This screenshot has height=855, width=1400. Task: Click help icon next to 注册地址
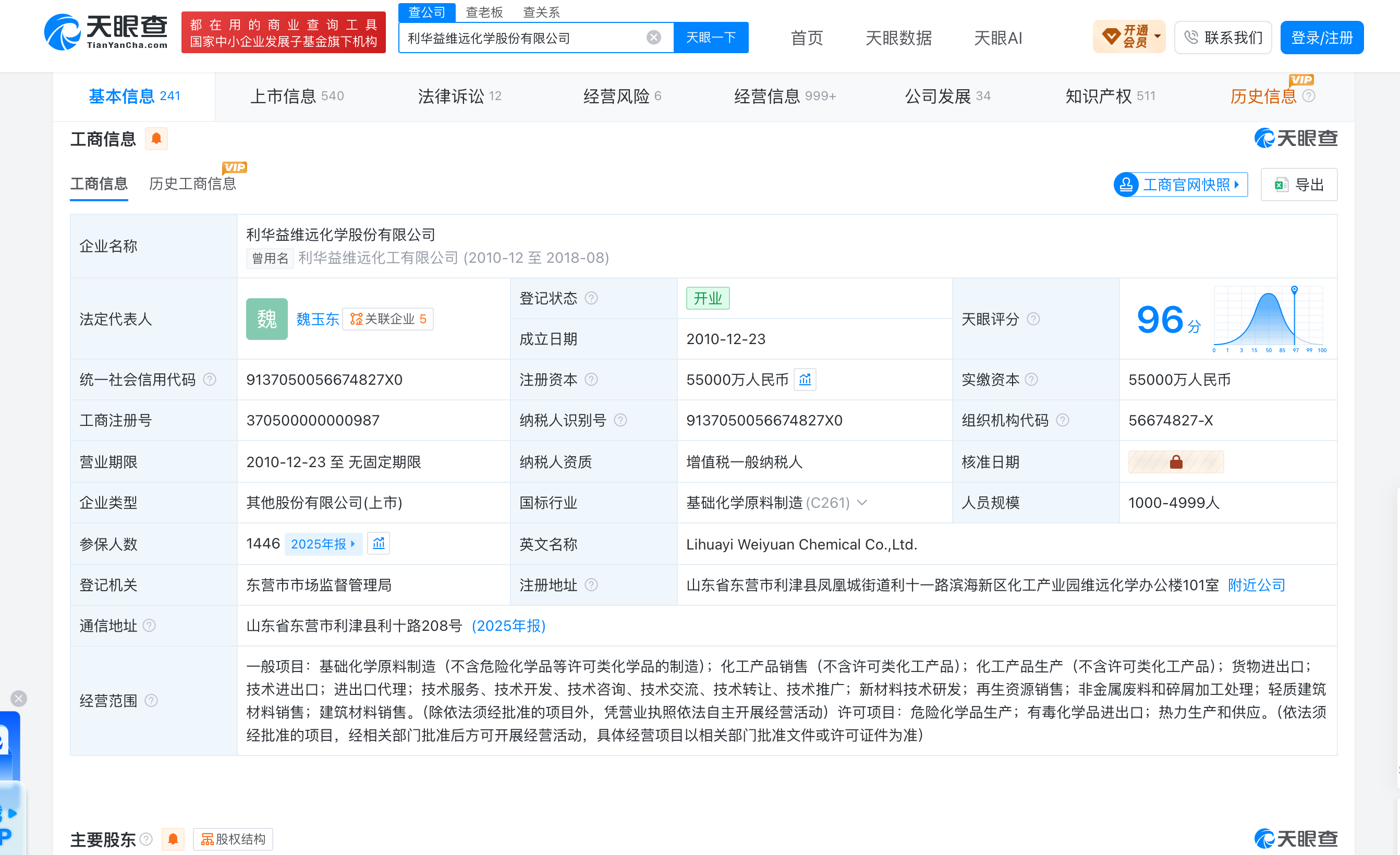(x=591, y=585)
